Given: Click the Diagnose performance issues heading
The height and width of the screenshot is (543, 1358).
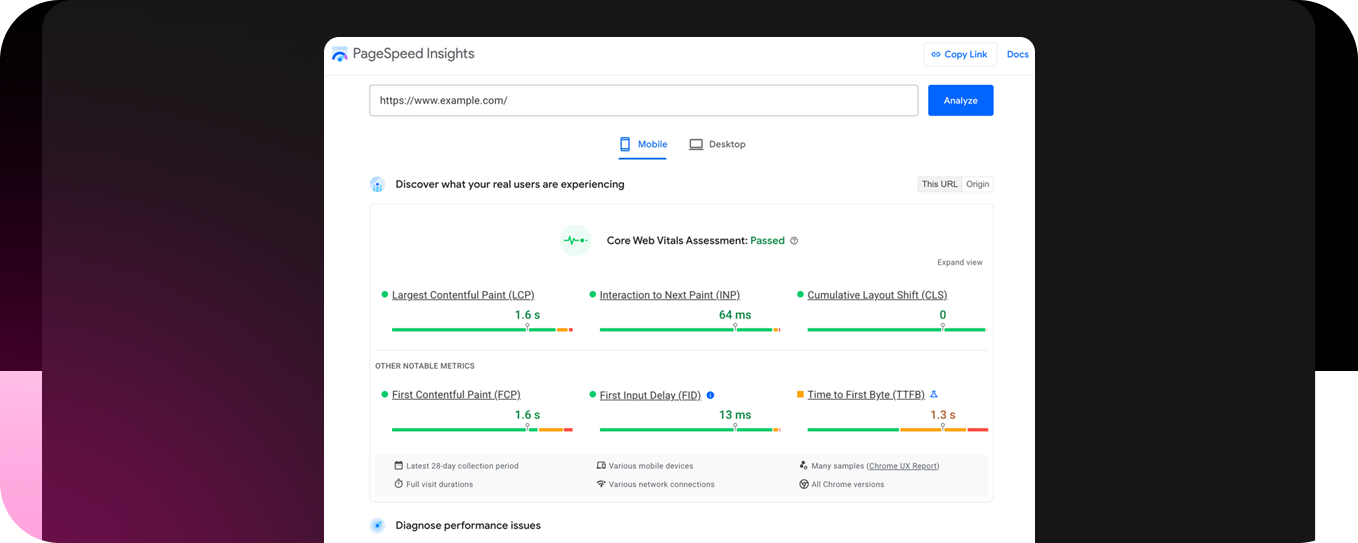Looking at the screenshot, I should (468, 525).
